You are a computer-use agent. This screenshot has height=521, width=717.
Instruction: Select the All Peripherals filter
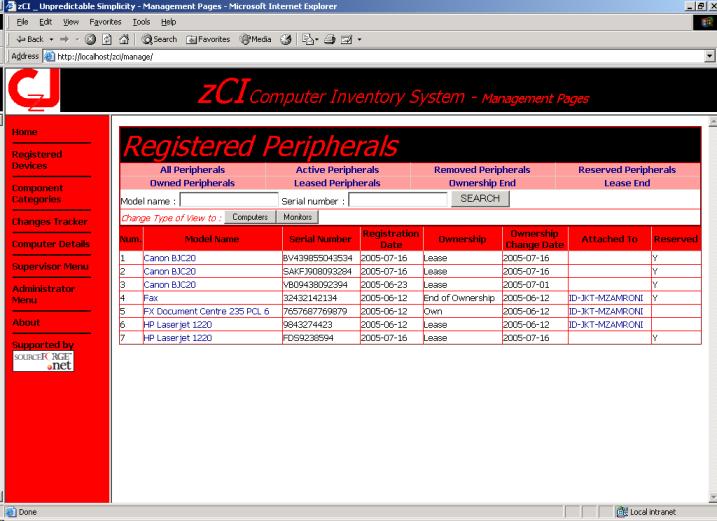[193, 170]
